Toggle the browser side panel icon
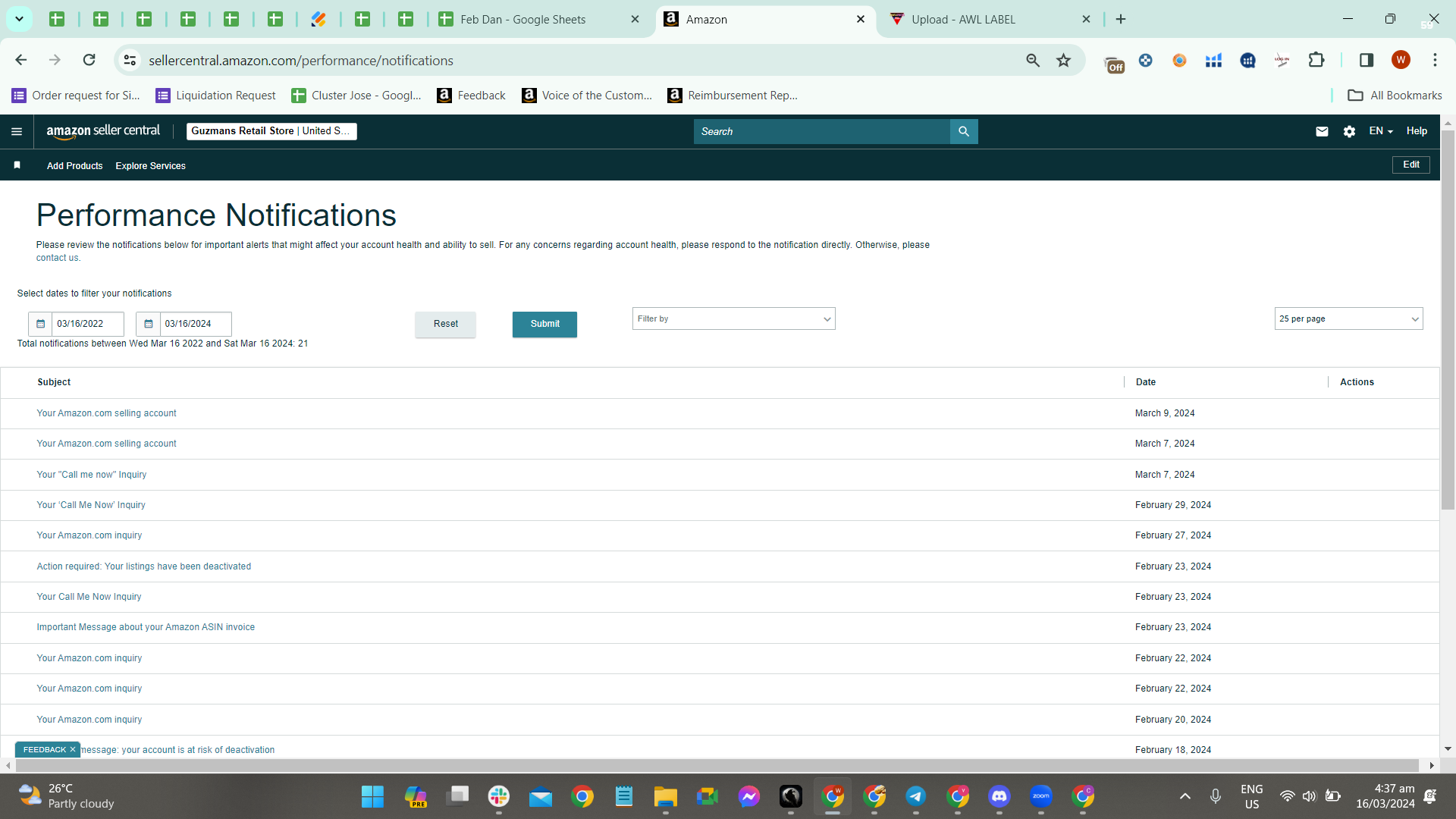This screenshot has height=819, width=1456. click(1367, 60)
